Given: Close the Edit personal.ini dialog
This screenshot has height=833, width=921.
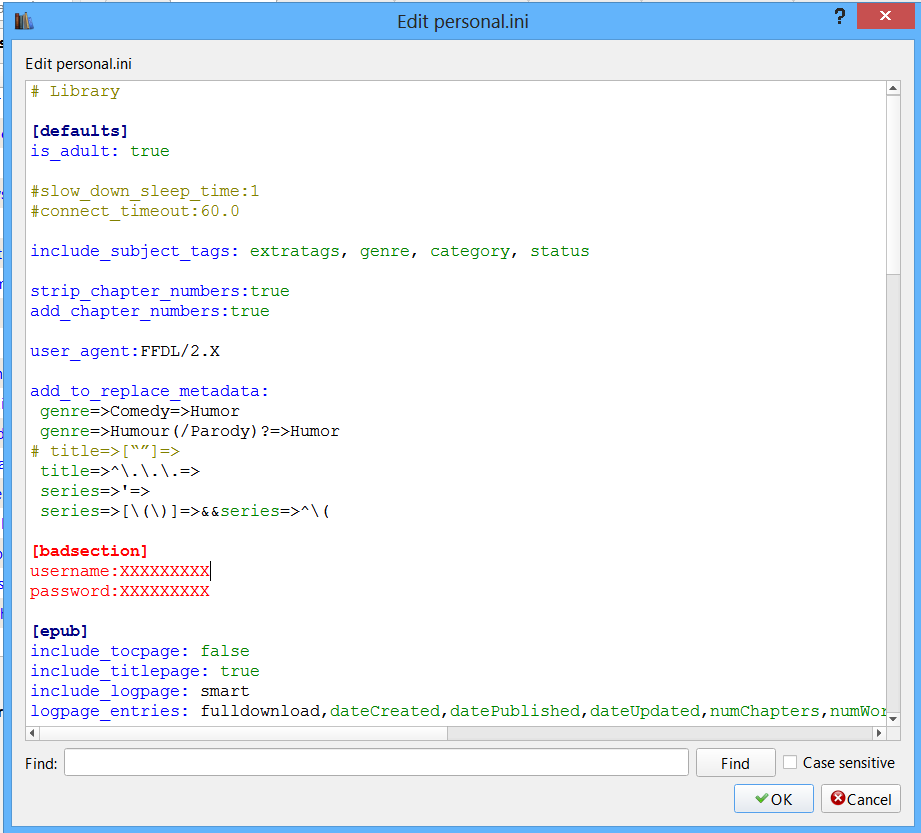Looking at the screenshot, I should (885, 16).
